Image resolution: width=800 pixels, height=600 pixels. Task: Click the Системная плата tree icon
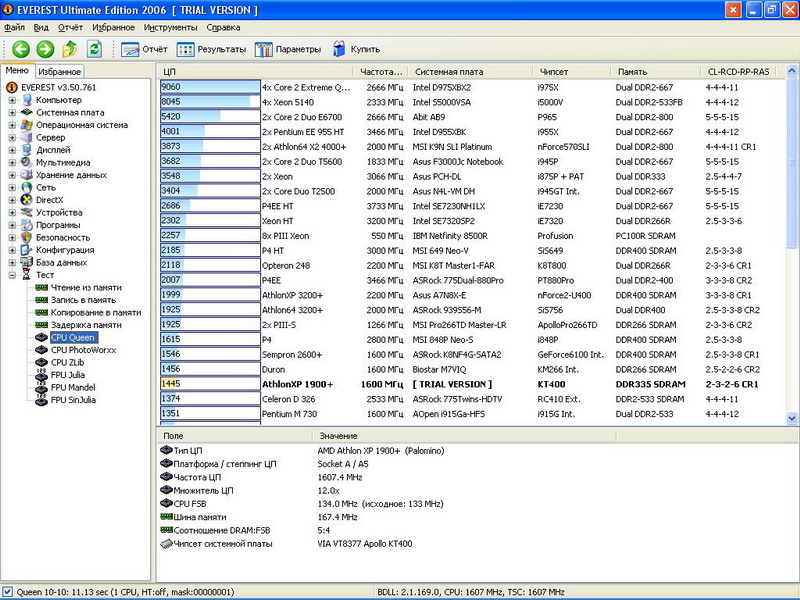click(x=27, y=112)
